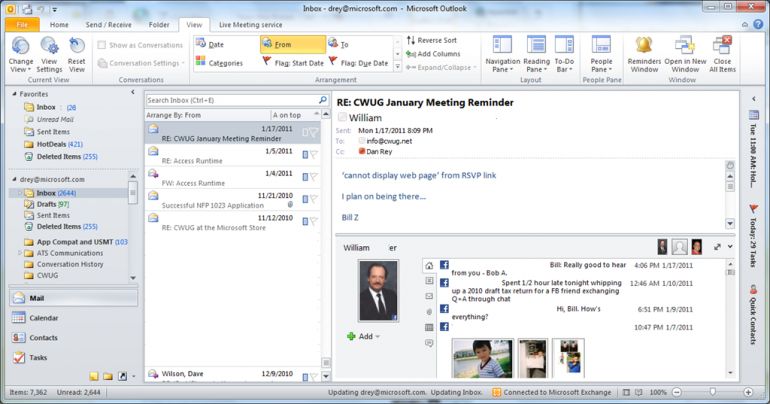
Task: Open the Drafts folder
Action: (47, 204)
